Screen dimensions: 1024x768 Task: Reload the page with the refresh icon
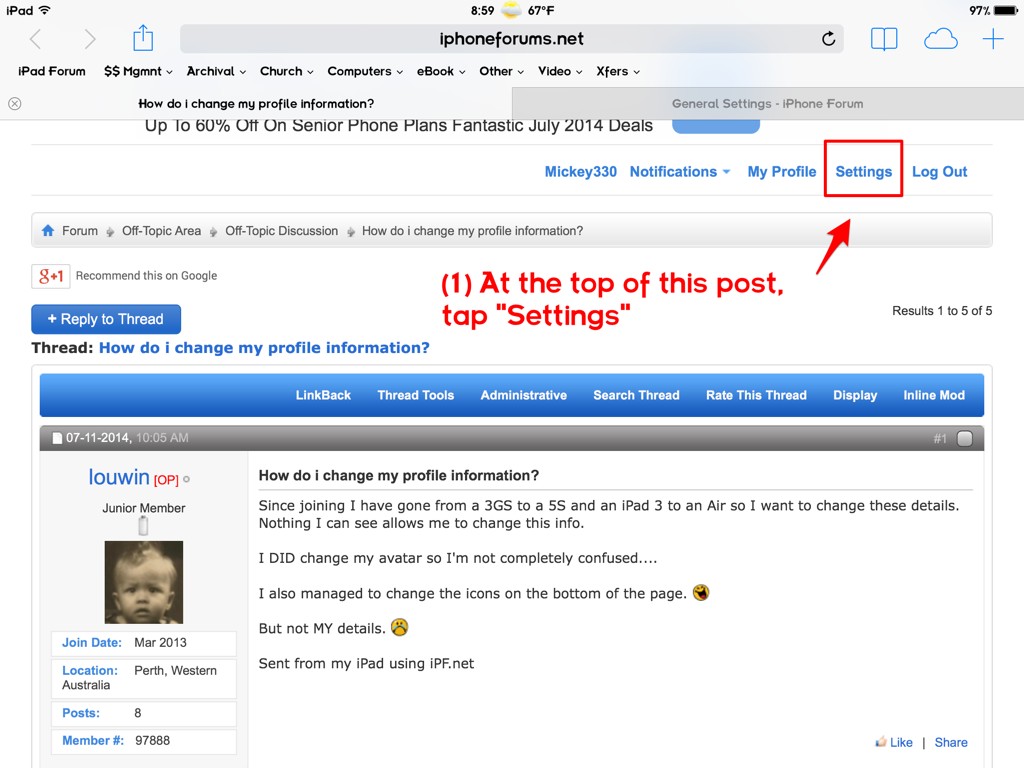(828, 39)
